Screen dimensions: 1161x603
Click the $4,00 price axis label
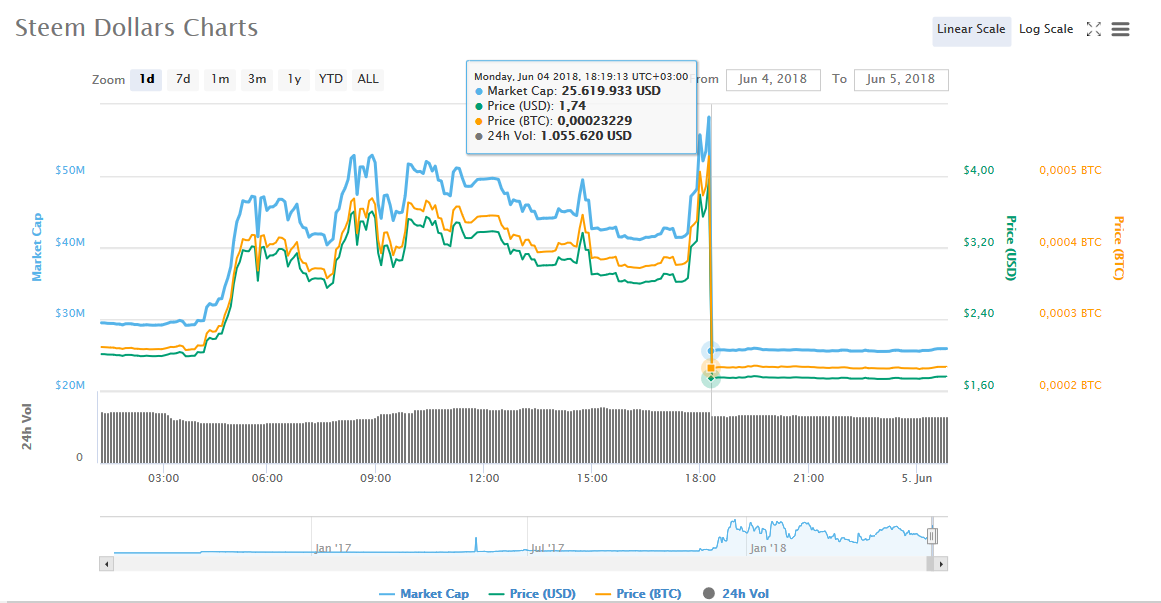pyautogui.click(x=979, y=170)
